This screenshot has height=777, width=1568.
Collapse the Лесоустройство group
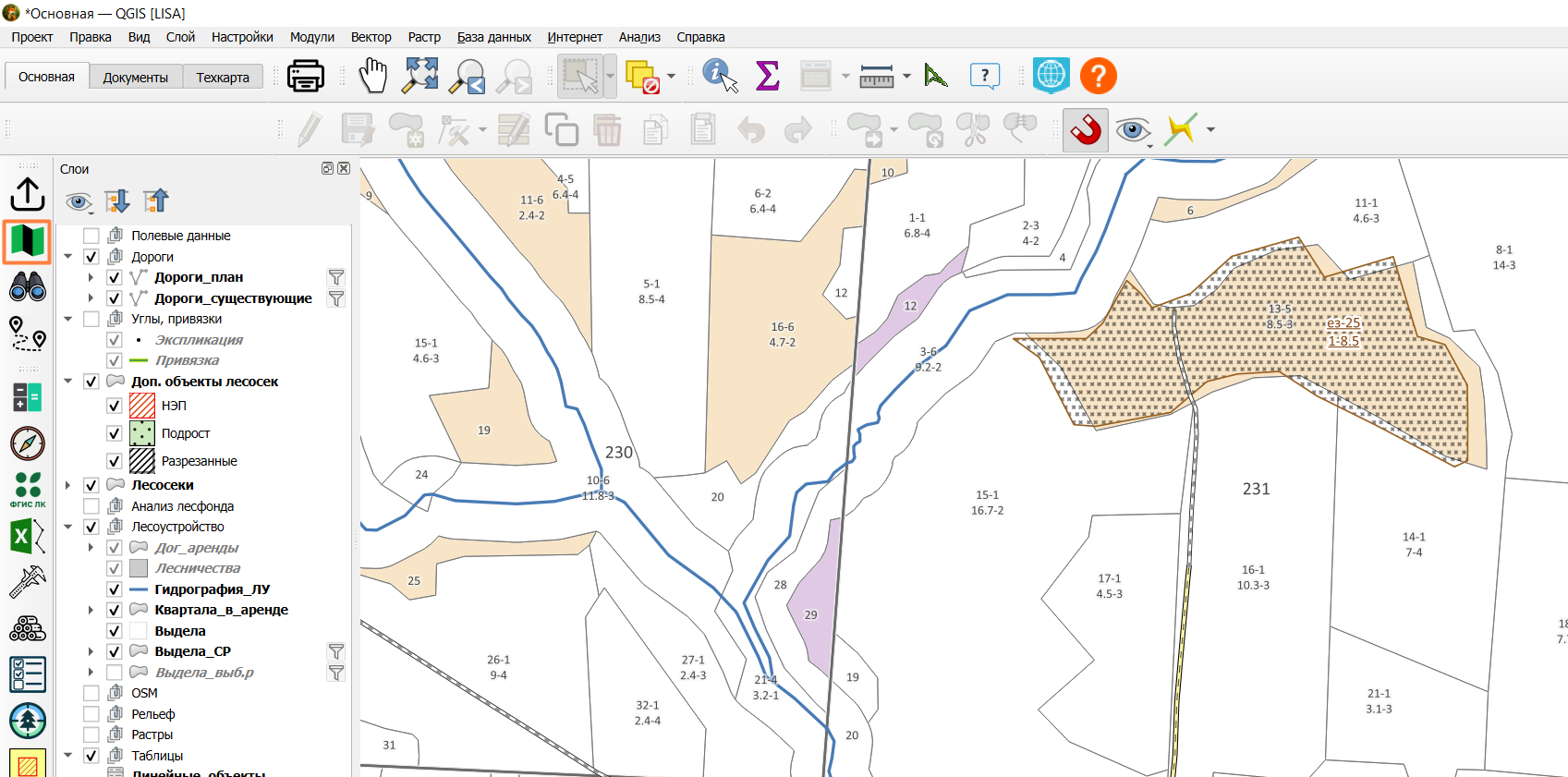pos(68,527)
